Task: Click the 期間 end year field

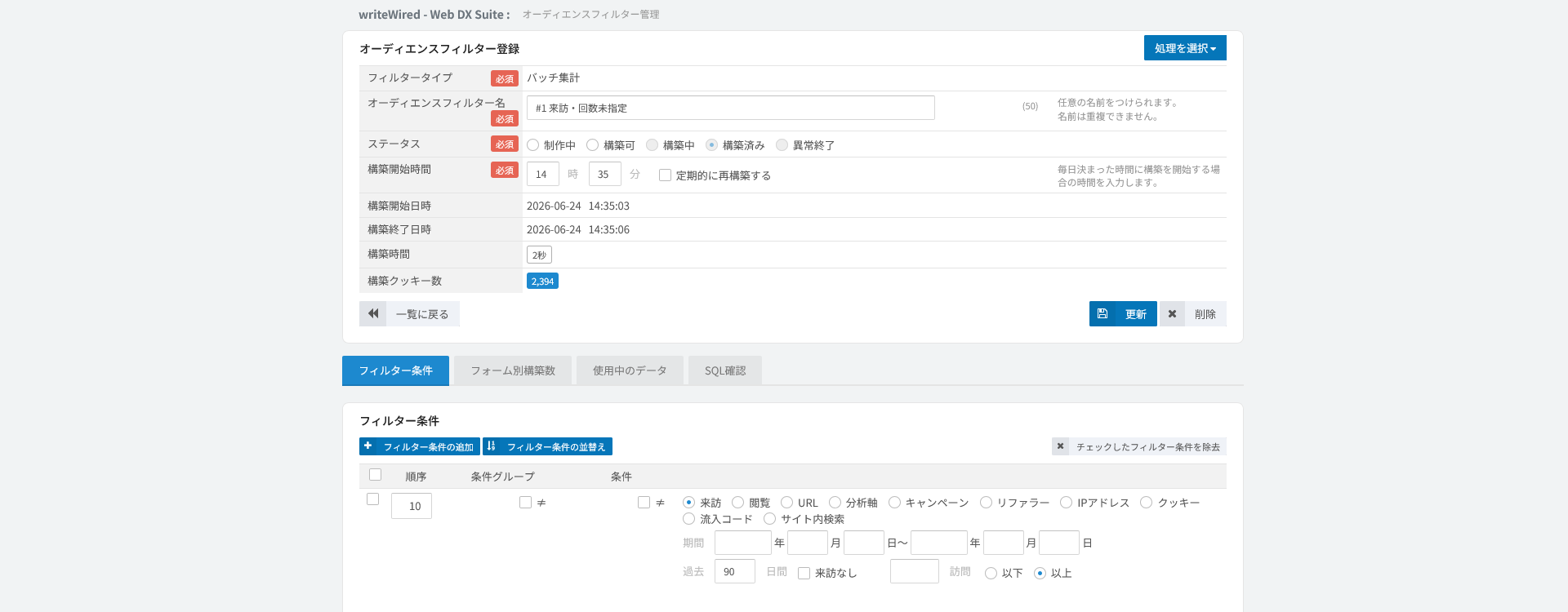Action: click(x=939, y=543)
